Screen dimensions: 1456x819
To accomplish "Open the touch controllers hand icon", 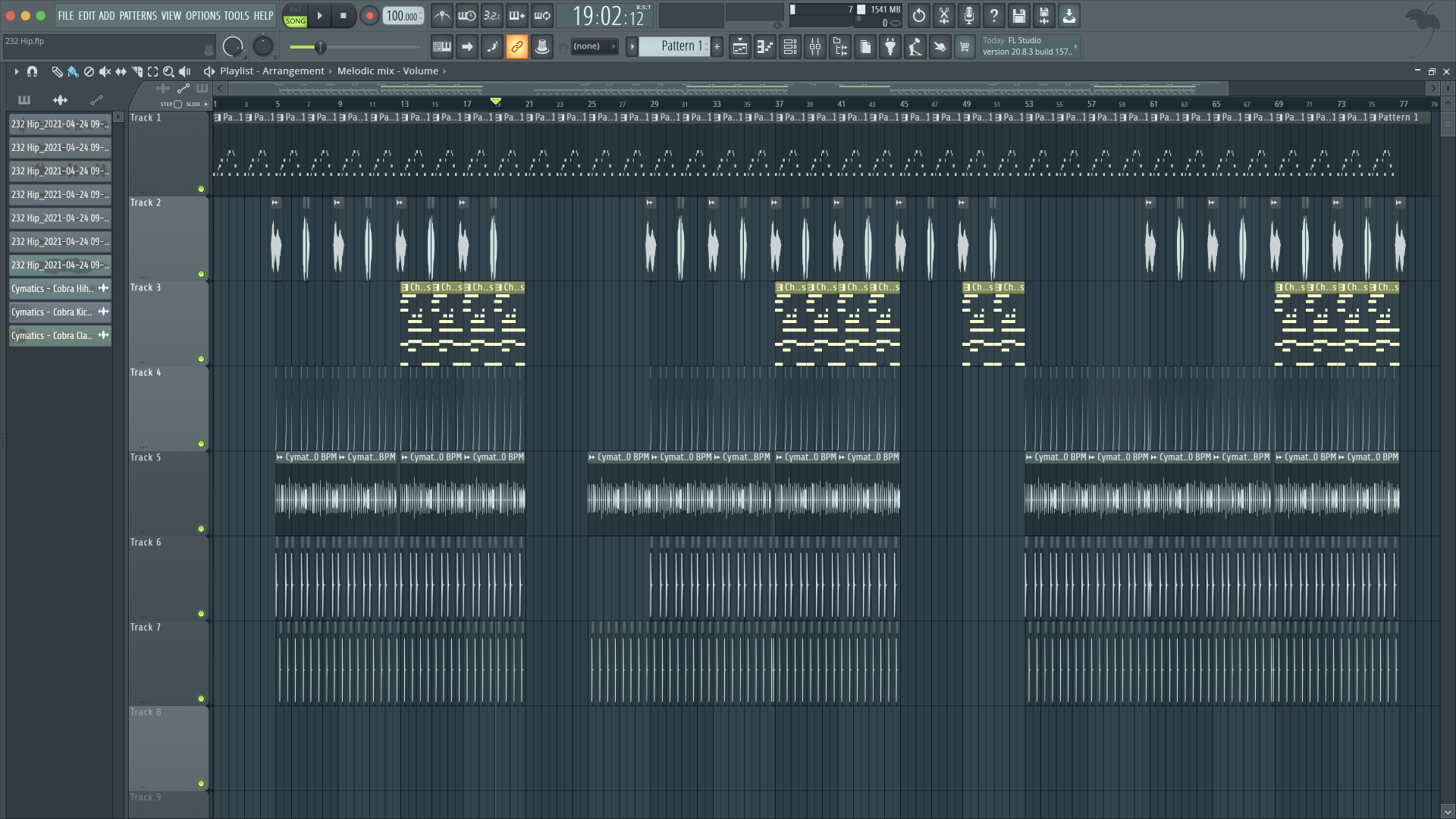I will (x=940, y=47).
